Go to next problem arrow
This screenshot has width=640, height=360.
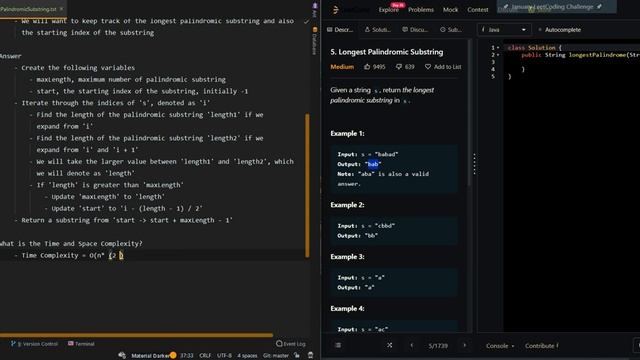click(x=464, y=345)
